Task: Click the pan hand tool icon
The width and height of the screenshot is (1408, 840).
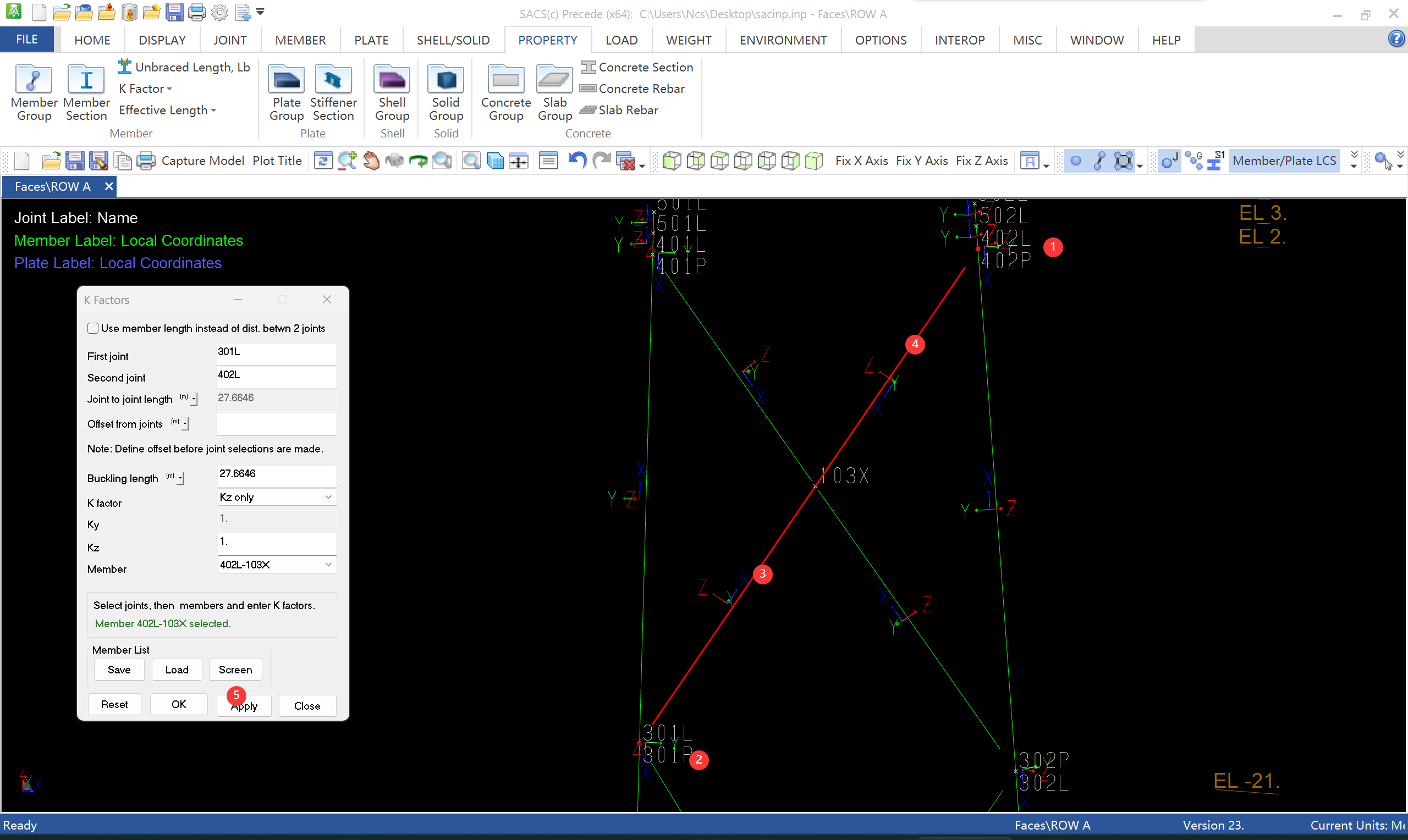Action: 371,161
